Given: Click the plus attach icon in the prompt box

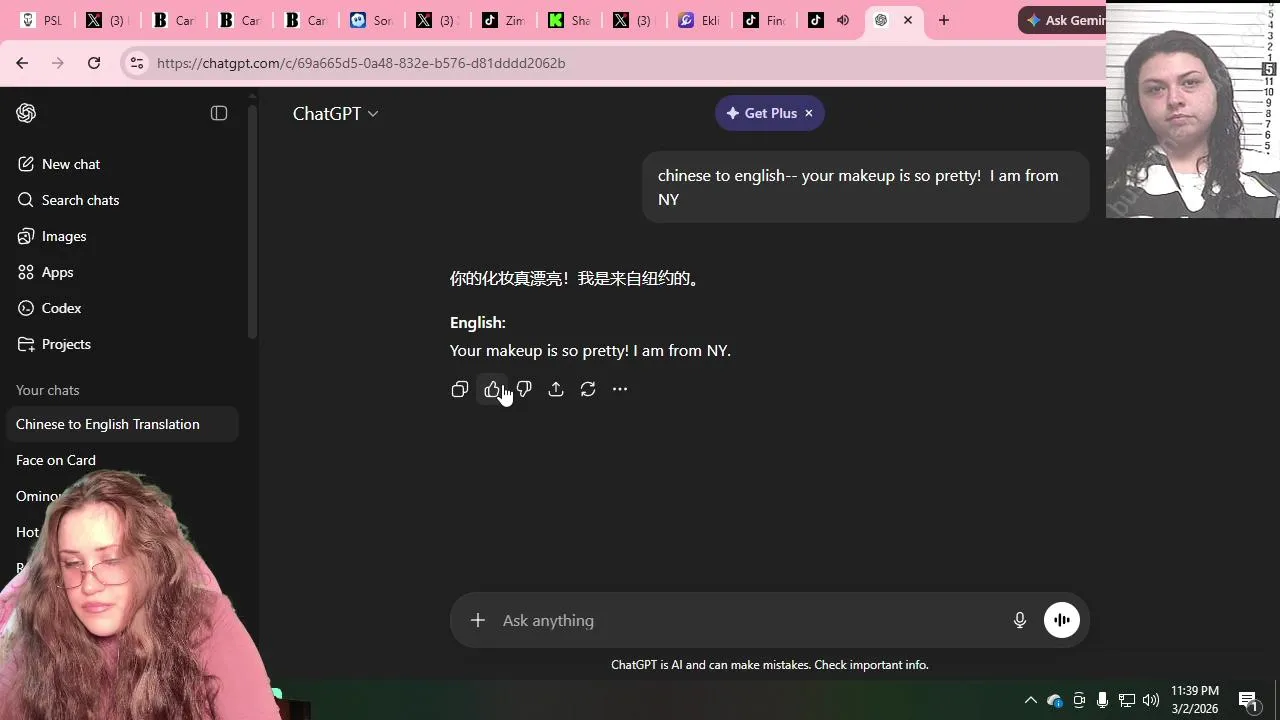Looking at the screenshot, I should (478, 620).
